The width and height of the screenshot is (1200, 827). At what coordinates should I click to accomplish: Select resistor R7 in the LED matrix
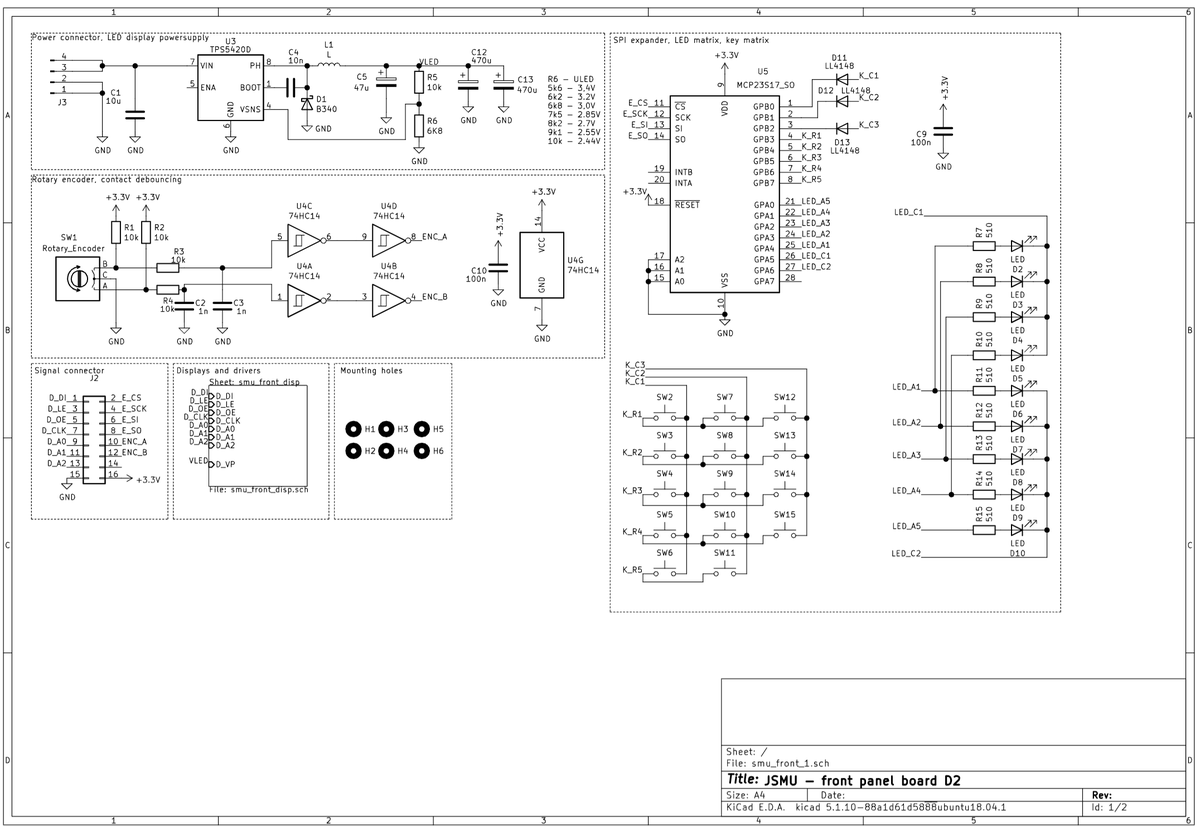tap(983, 244)
